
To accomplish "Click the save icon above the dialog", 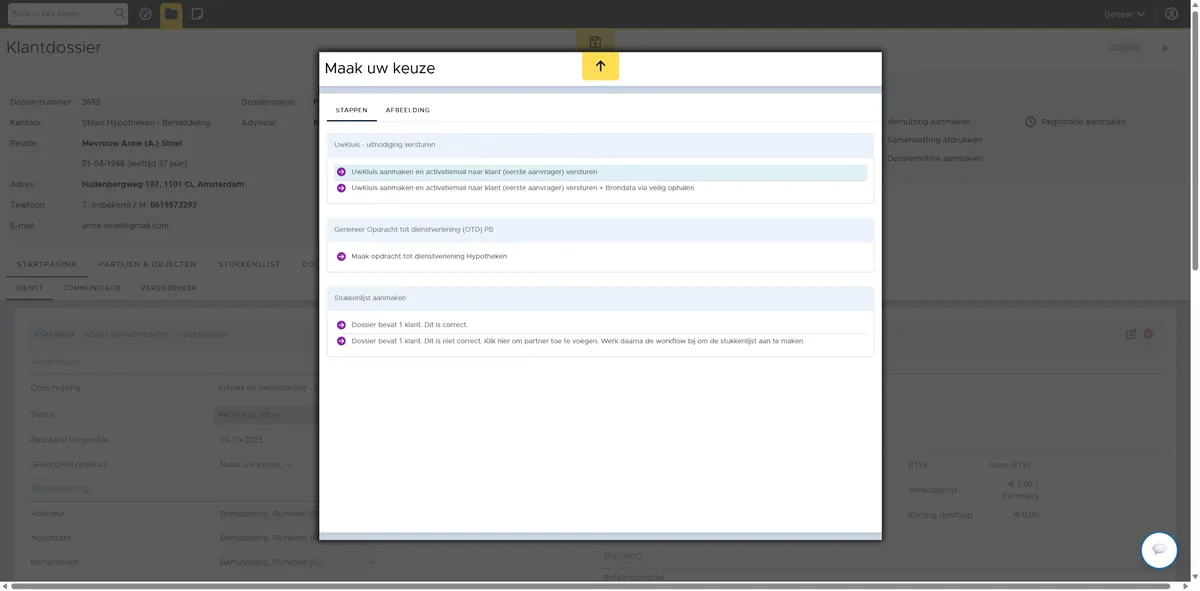I will coord(595,42).
